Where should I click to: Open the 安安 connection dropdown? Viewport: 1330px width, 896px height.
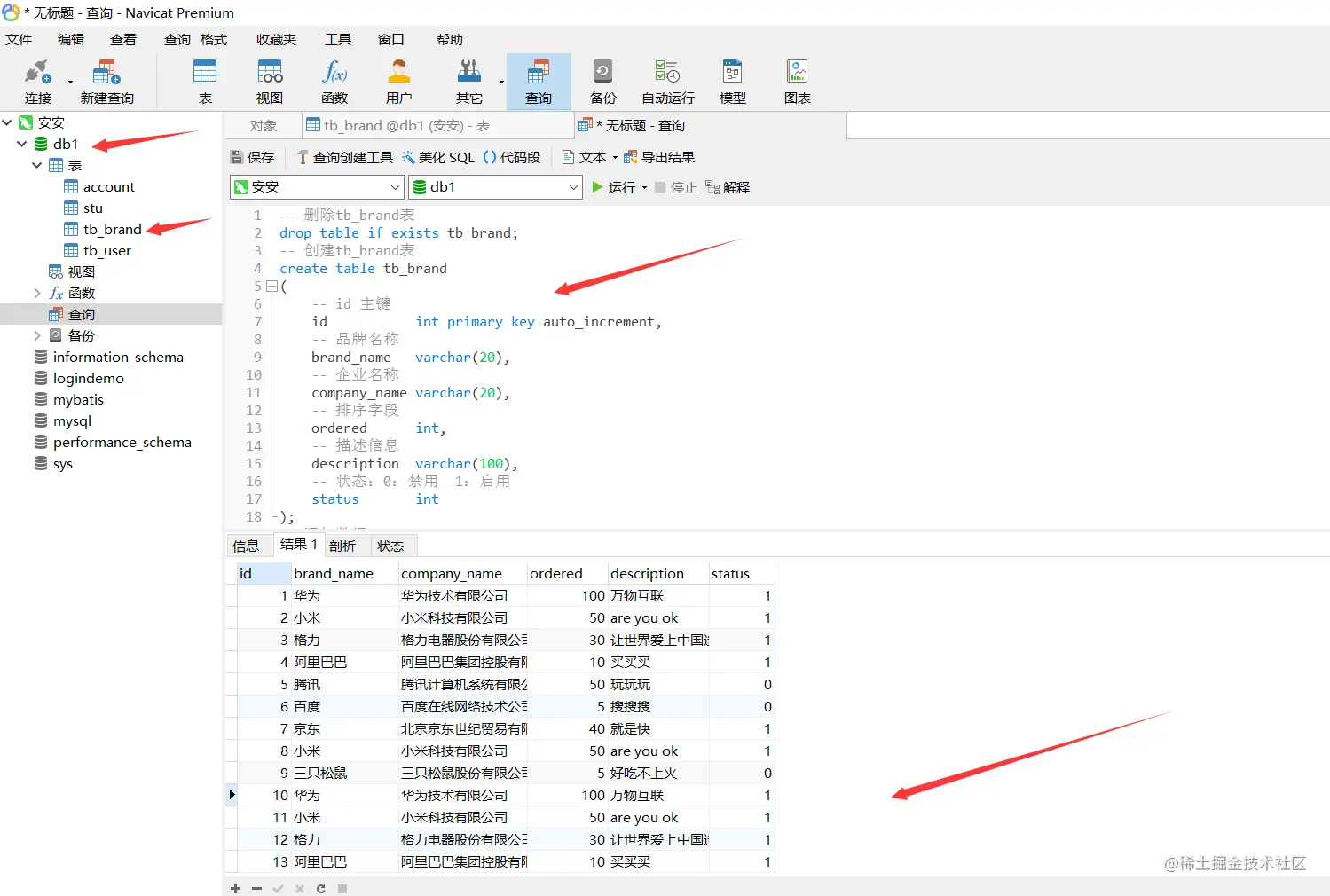tap(318, 187)
